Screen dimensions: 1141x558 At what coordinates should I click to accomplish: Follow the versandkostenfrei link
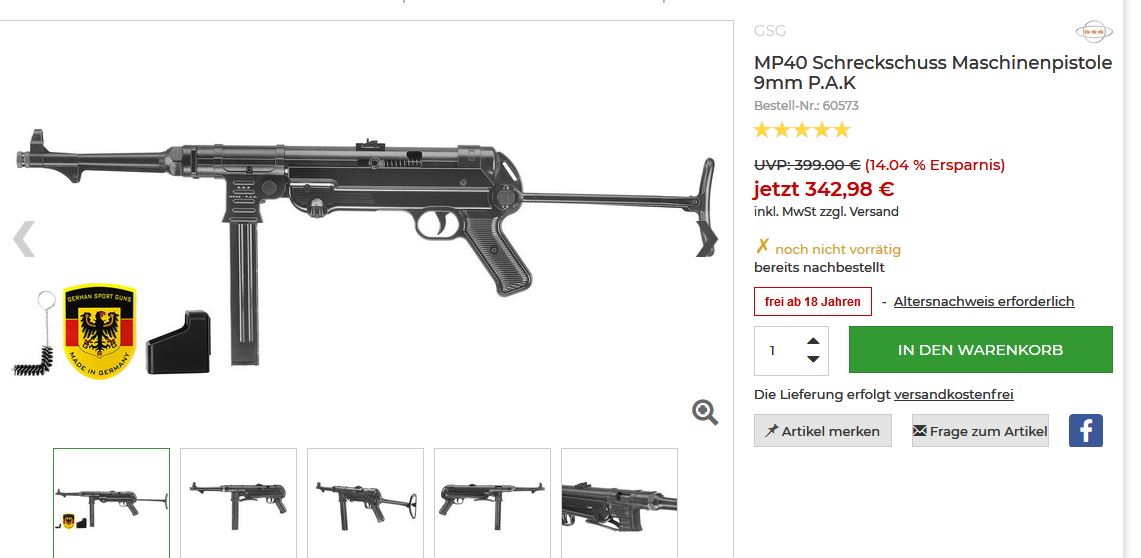pyautogui.click(x=953, y=395)
